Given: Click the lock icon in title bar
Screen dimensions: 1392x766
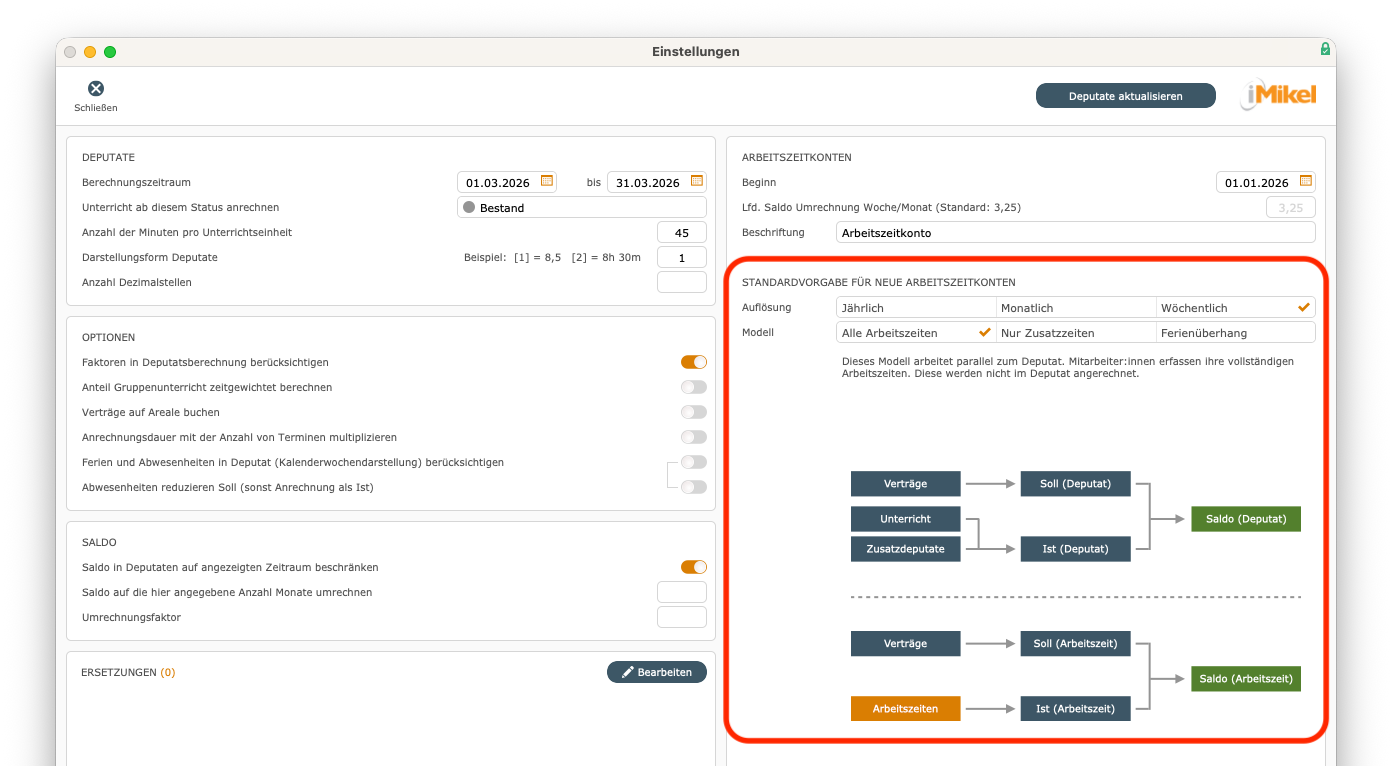Looking at the screenshot, I should coord(1325,49).
